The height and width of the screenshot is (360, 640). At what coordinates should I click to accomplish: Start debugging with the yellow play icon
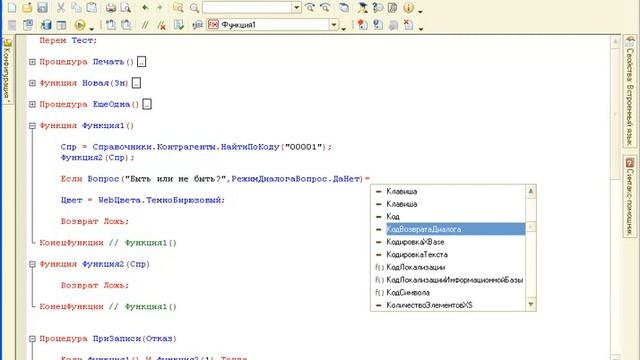[80, 25]
